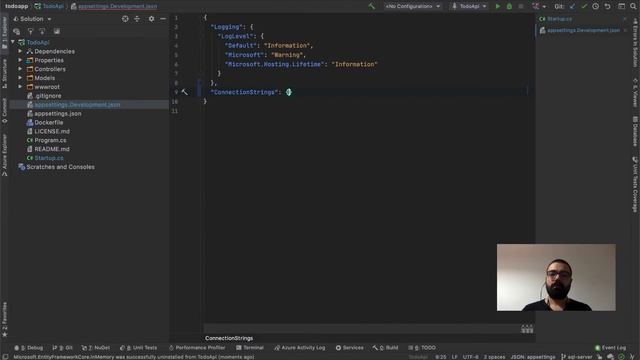Open the NuGet tool window tab
The width and height of the screenshot is (640, 360).
(x=96, y=348)
